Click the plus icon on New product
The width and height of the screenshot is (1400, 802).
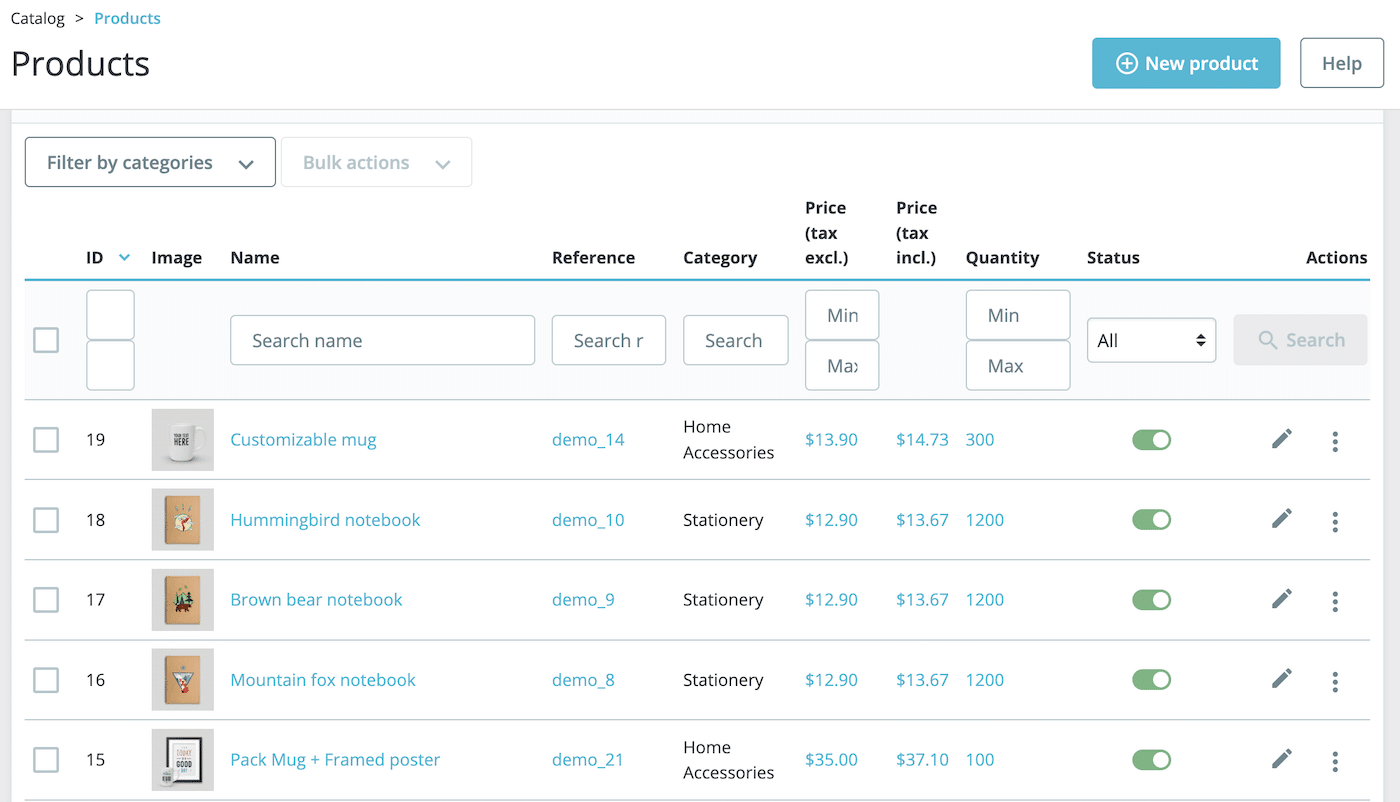pyautogui.click(x=1127, y=62)
